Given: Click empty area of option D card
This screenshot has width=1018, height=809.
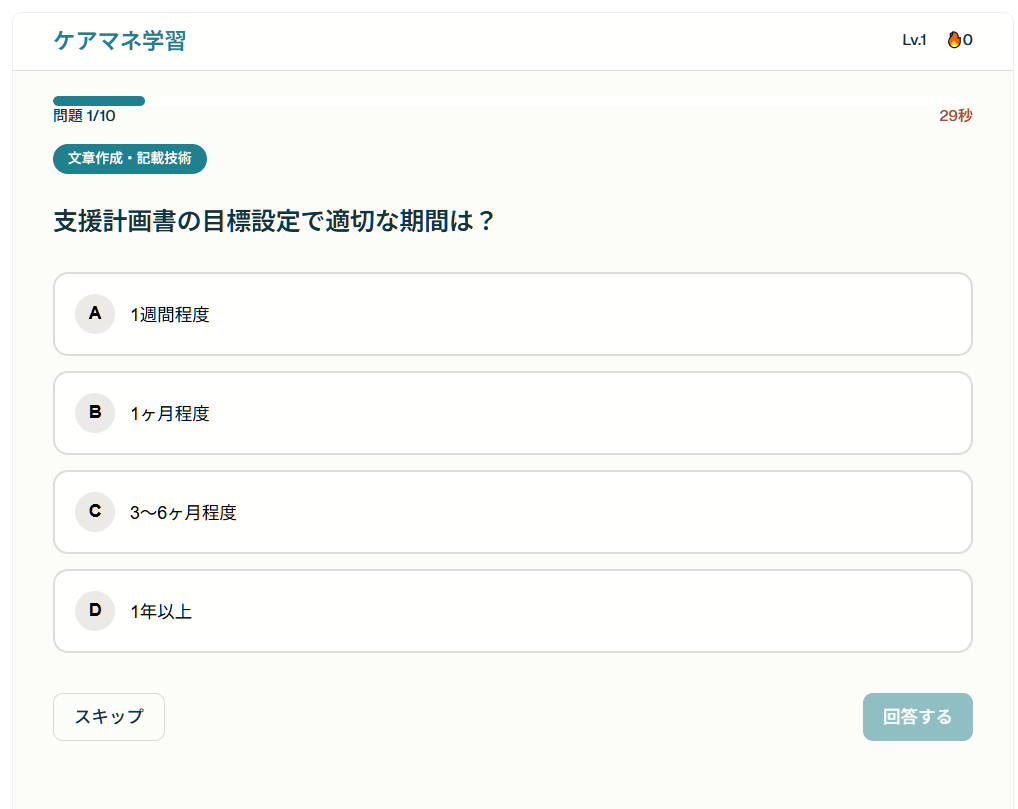Looking at the screenshot, I should point(600,611).
